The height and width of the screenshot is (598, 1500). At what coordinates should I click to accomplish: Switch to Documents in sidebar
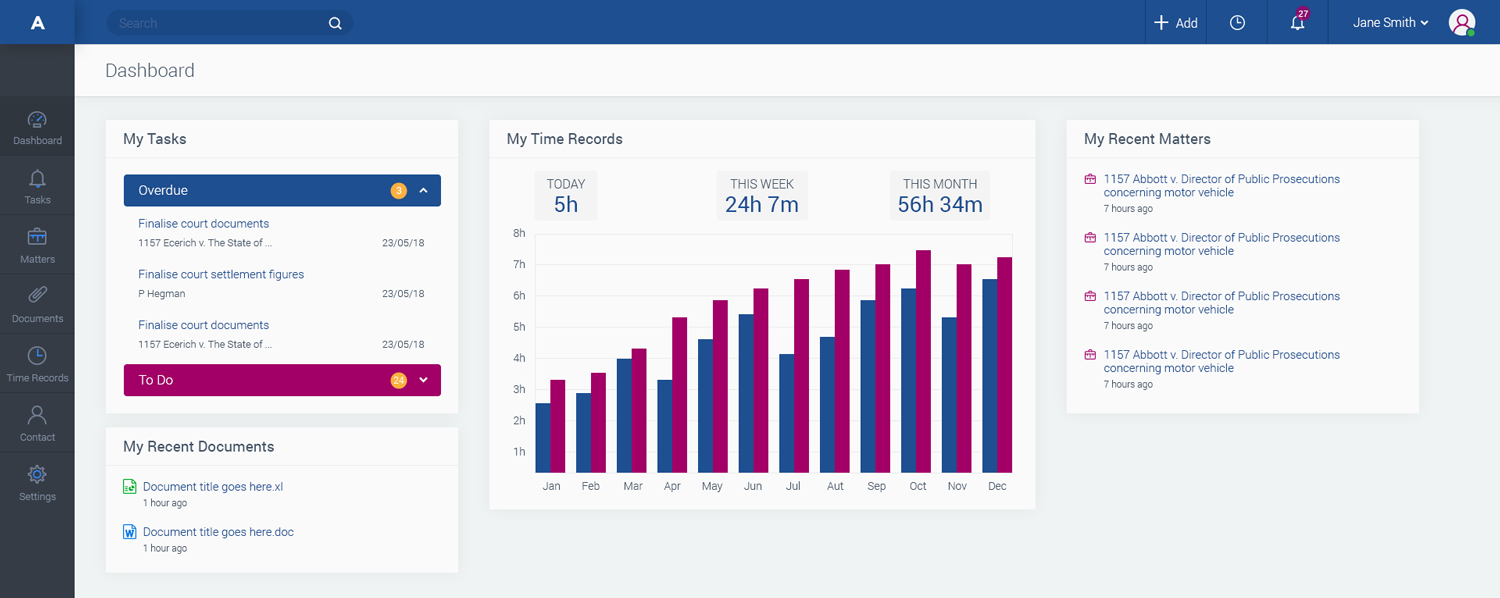point(37,304)
